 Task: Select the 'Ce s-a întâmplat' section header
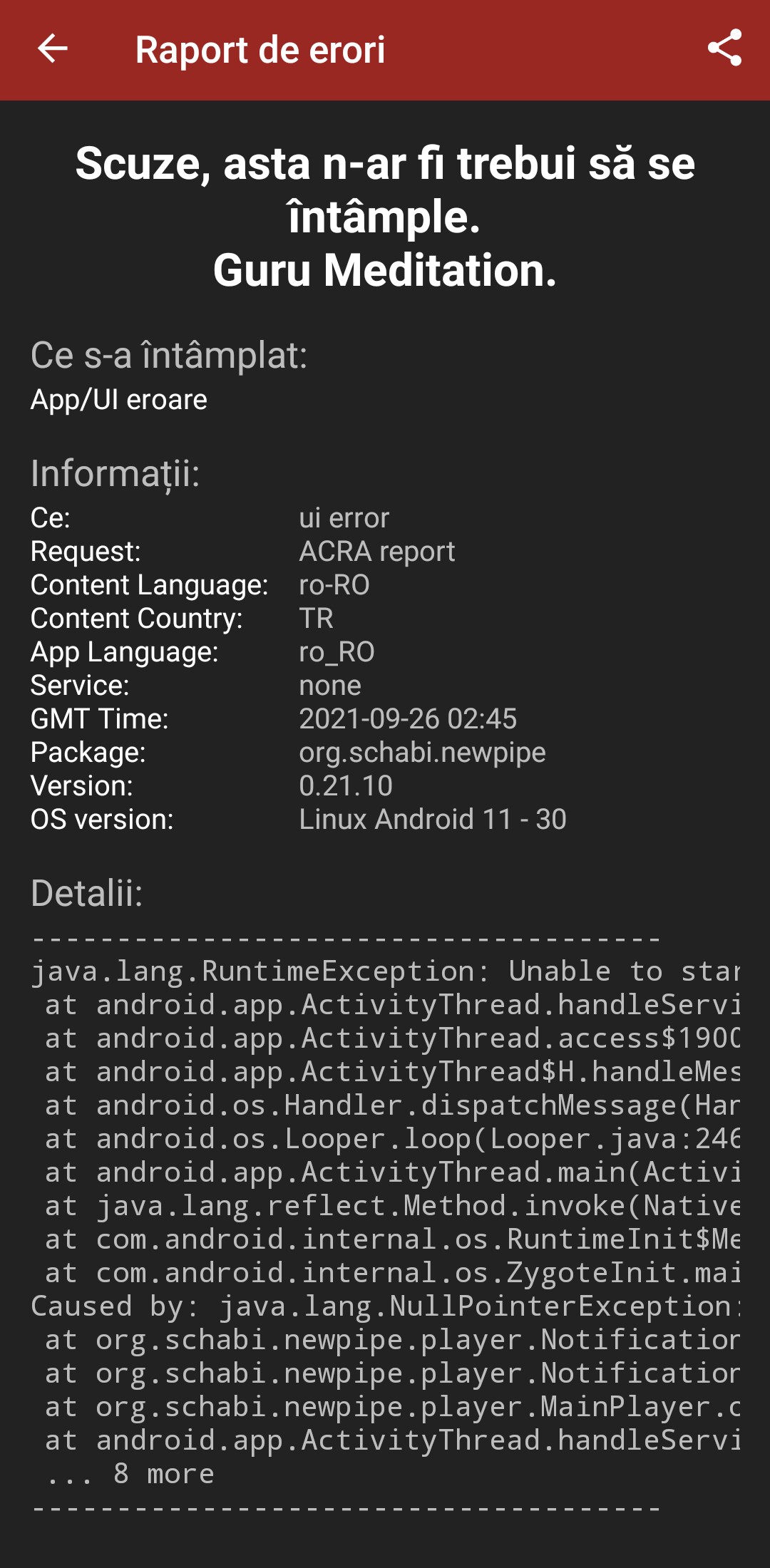pyautogui.click(x=170, y=356)
